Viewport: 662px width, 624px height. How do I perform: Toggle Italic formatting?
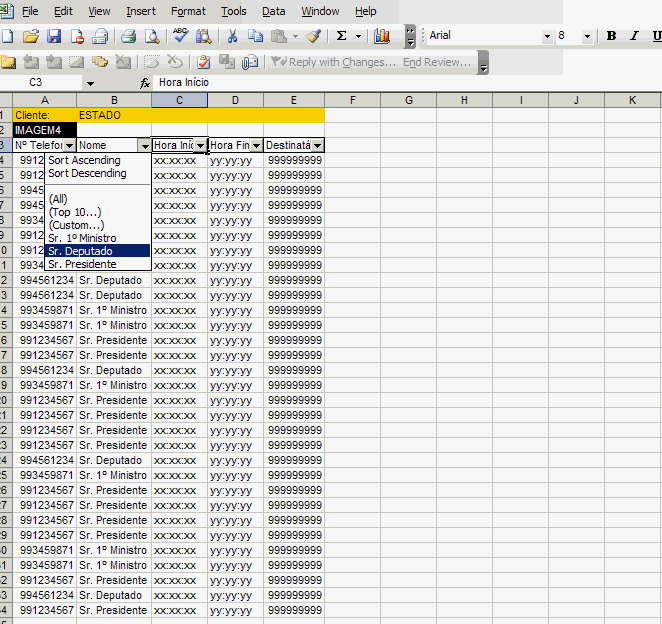pos(634,36)
